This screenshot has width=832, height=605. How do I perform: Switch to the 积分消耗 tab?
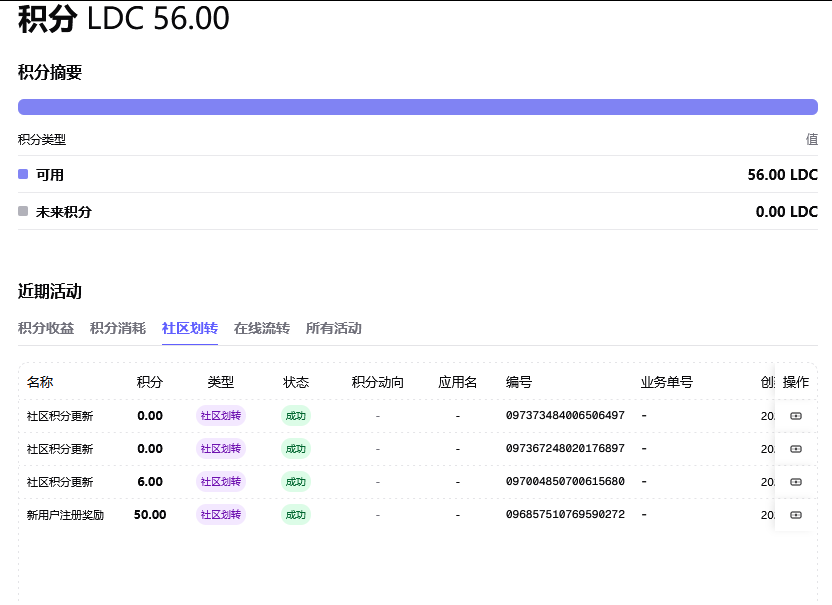pos(118,329)
